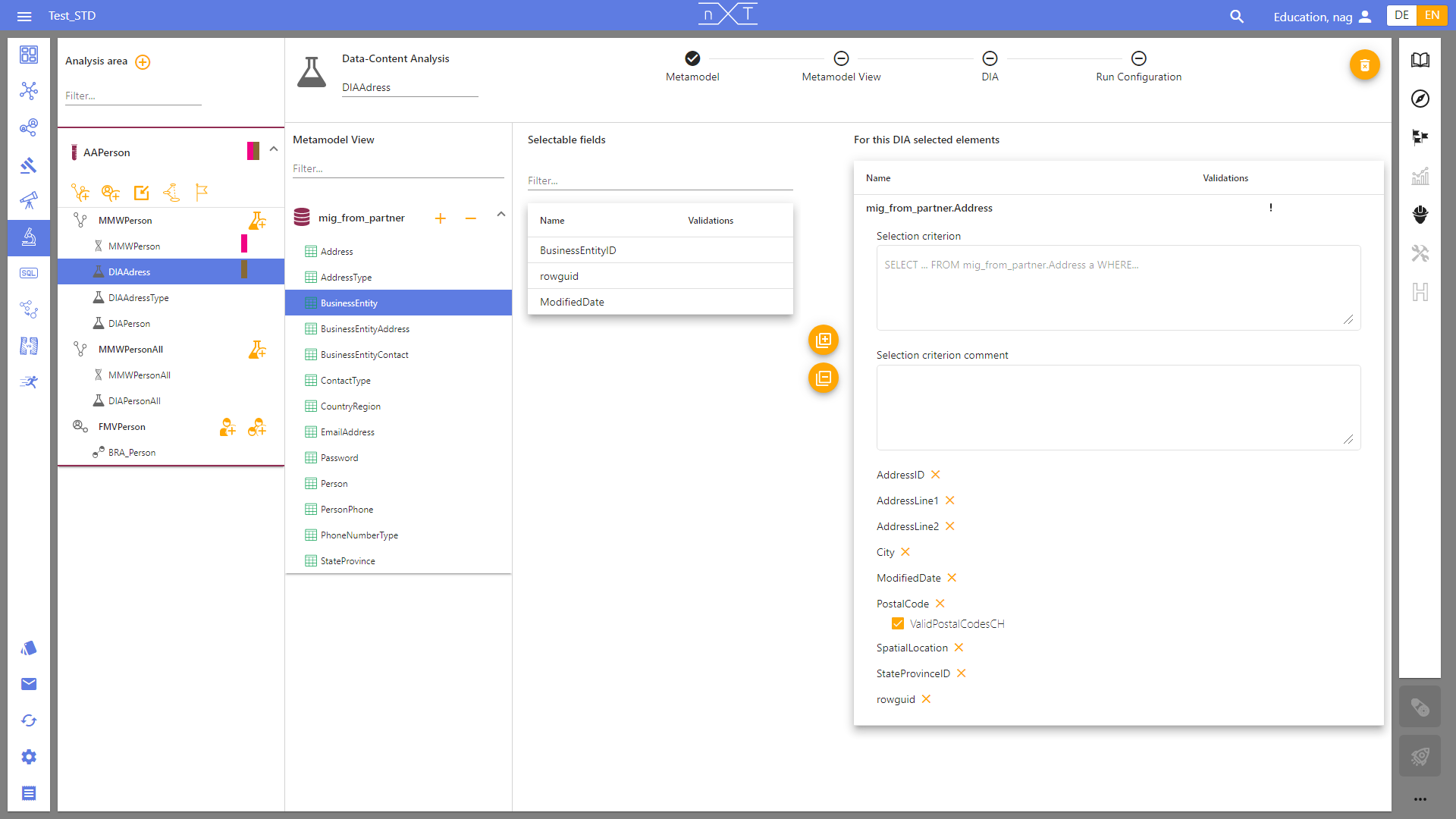Select BusinessEntityID in Selectable fields
The height and width of the screenshot is (819, 1456).
tap(577, 250)
